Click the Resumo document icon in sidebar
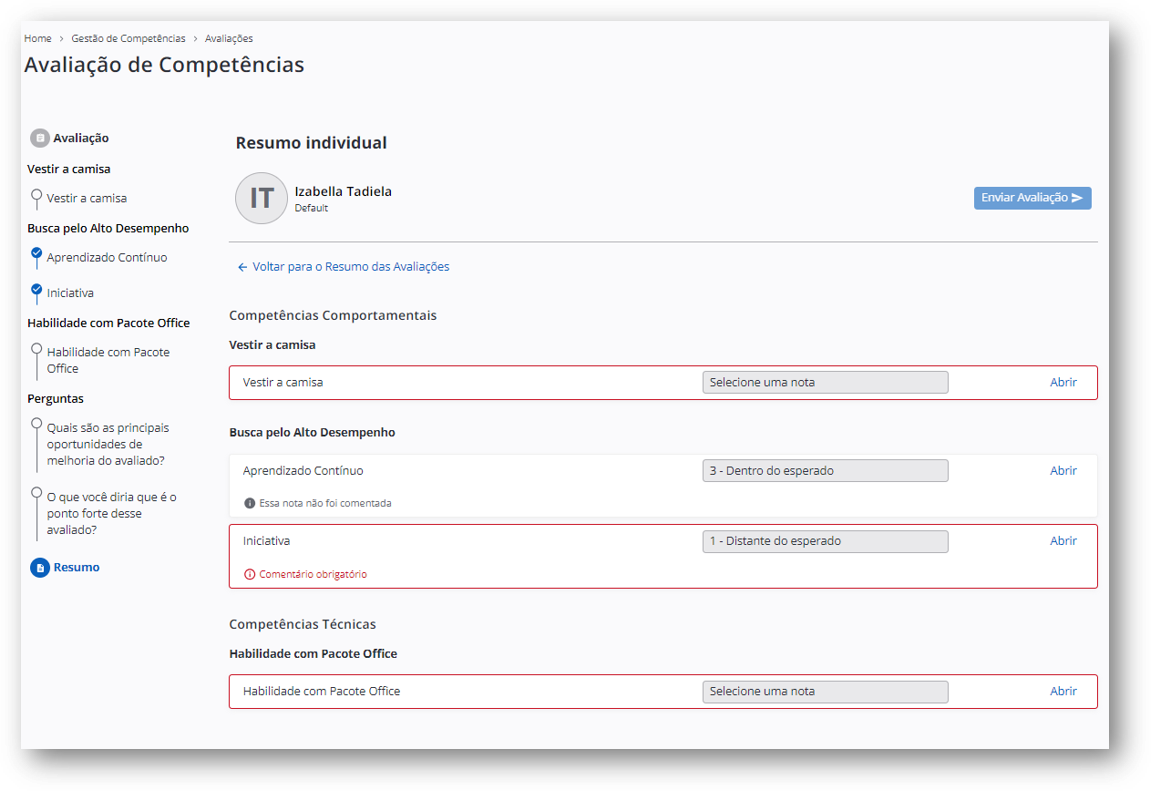Screen dimensions: 1151x791 (39, 567)
